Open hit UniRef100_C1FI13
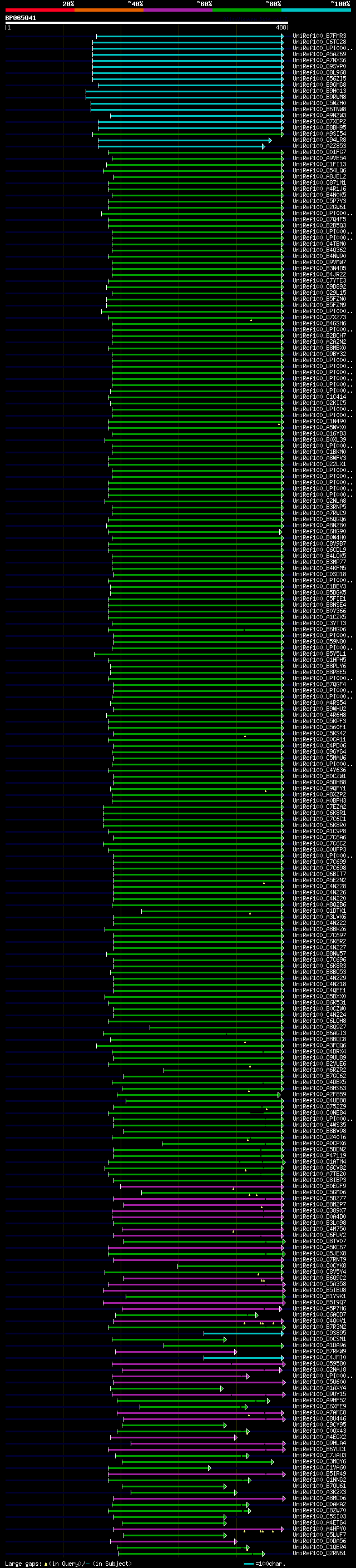This screenshot has width=356, height=1568. pos(319,164)
